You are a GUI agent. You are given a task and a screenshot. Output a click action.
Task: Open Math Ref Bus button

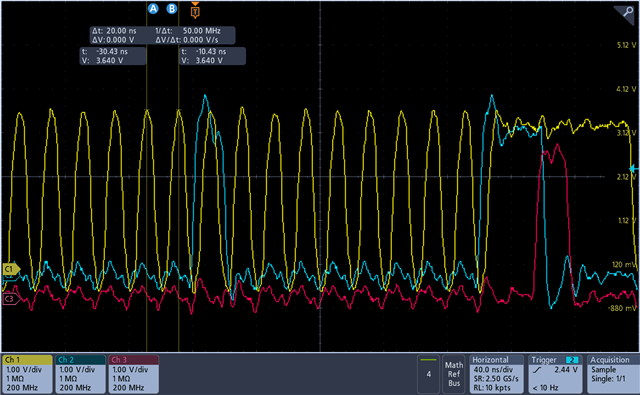[454, 374]
